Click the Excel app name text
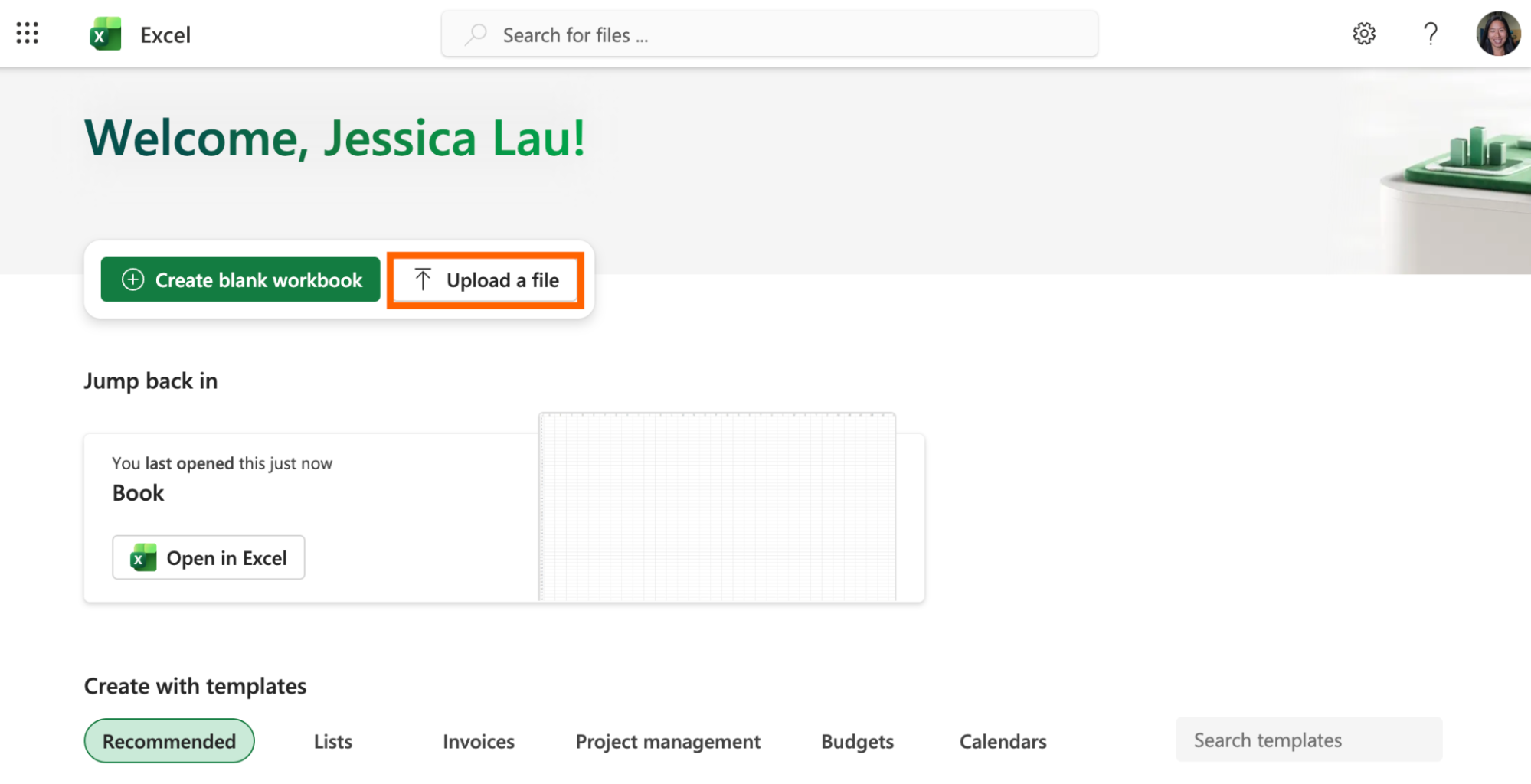1531x784 pixels. pyautogui.click(x=165, y=35)
